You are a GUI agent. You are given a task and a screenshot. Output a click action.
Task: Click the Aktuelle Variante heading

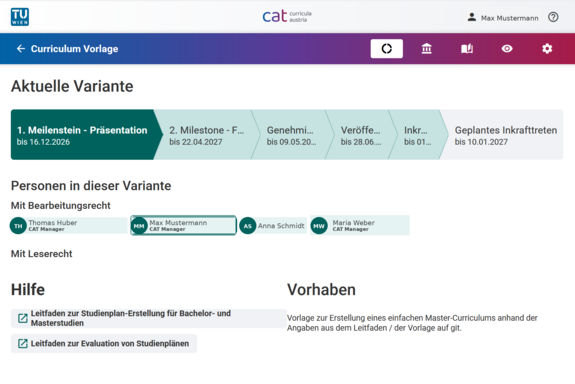[72, 87]
